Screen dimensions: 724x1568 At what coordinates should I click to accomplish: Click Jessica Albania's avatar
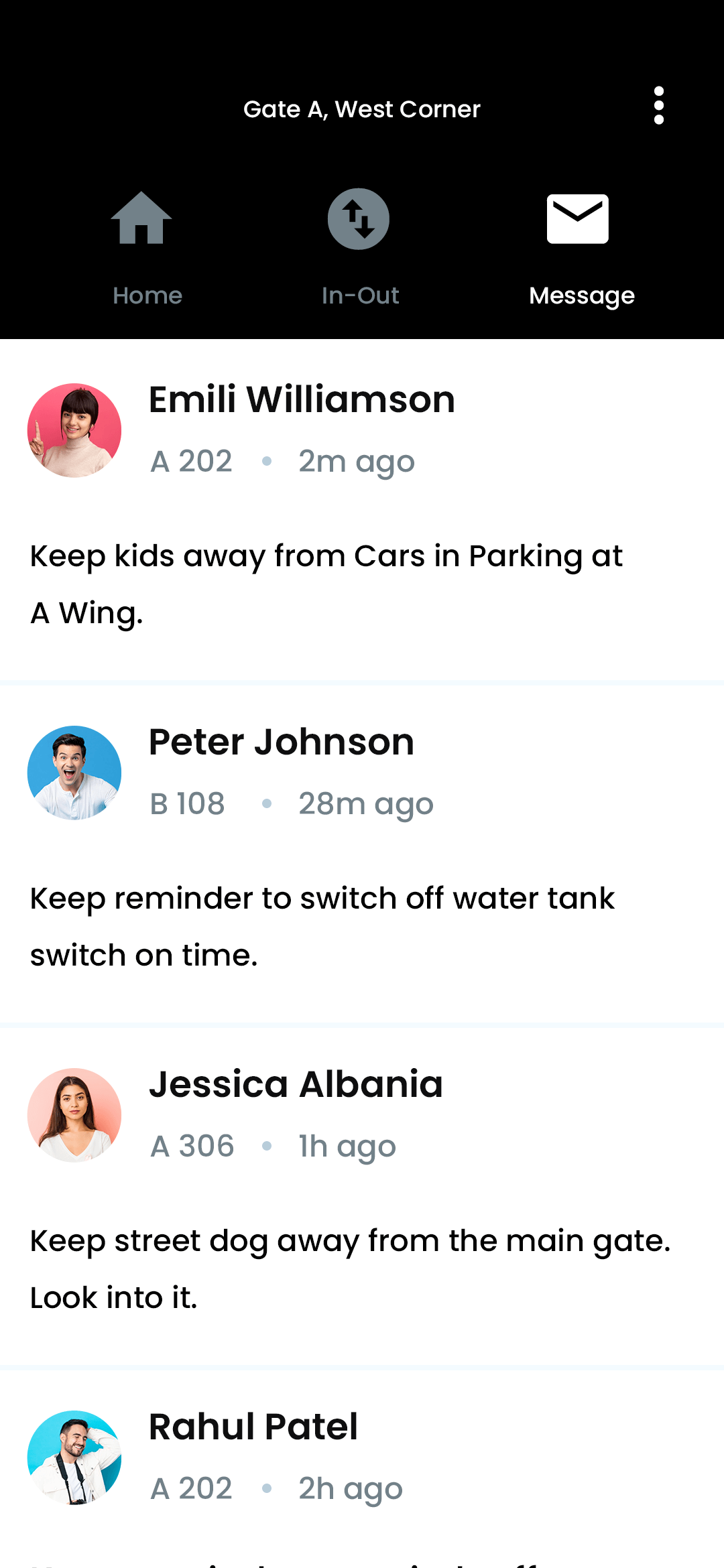pos(74,1114)
